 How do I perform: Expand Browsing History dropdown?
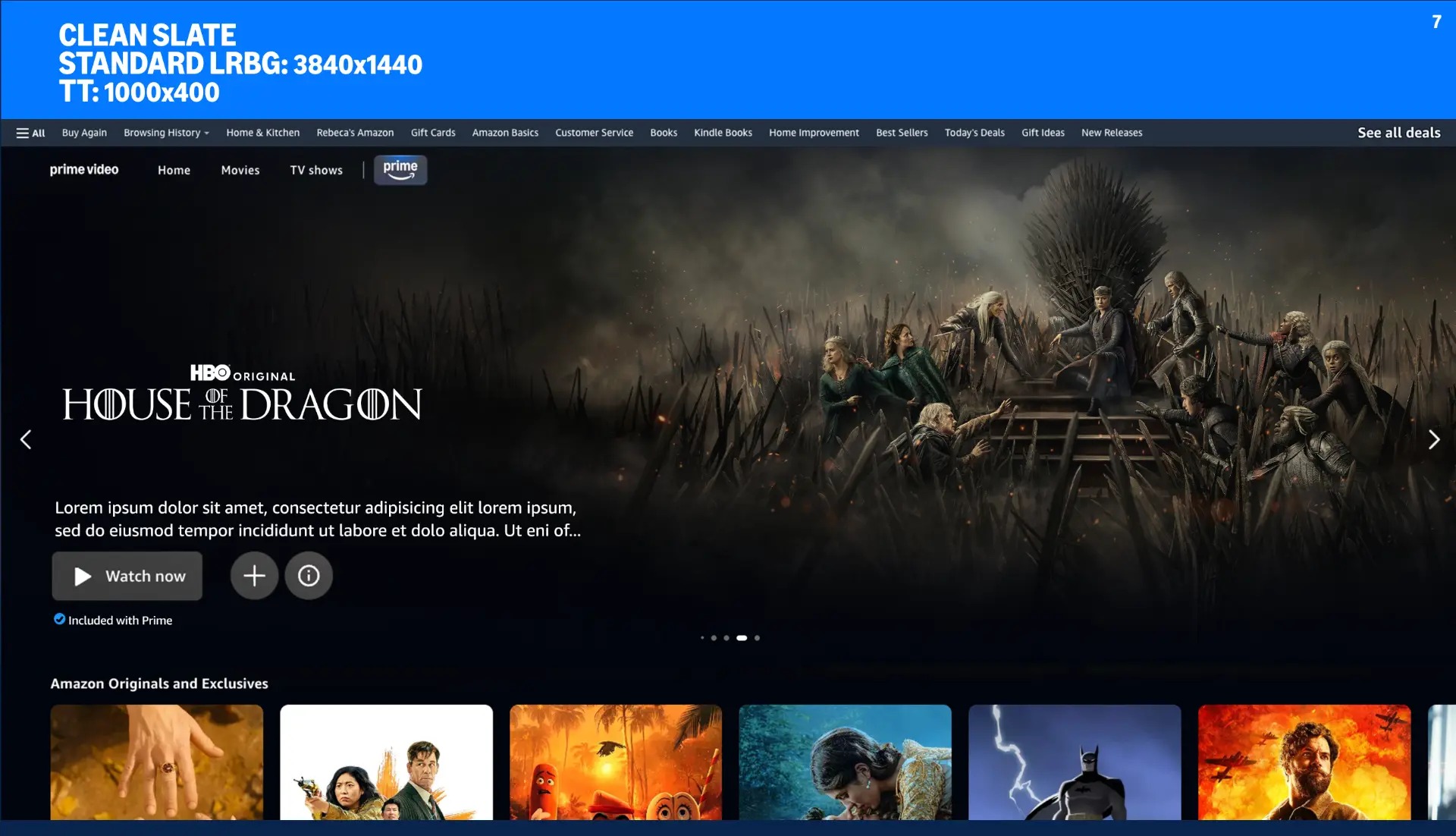(166, 133)
